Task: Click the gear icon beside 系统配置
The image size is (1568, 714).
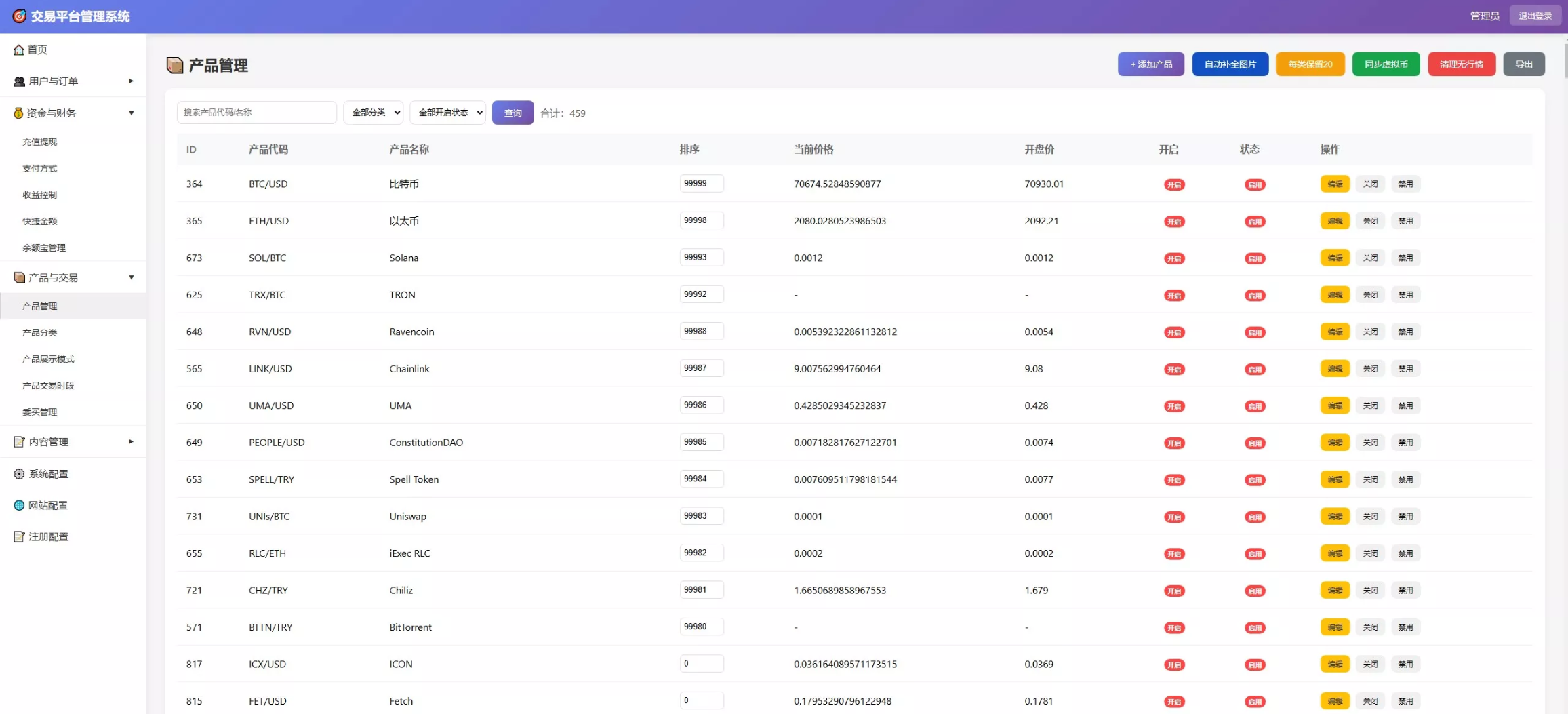Action: (19, 474)
